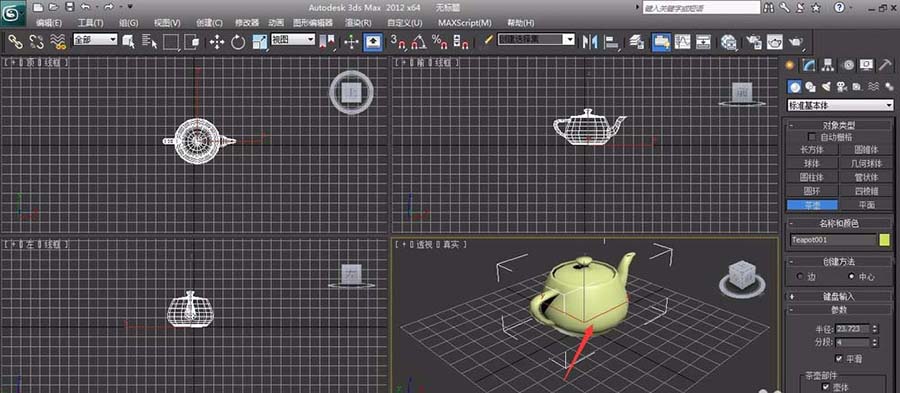Select the Select and Rotate tool
900x393 pixels.
[x=238, y=41]
